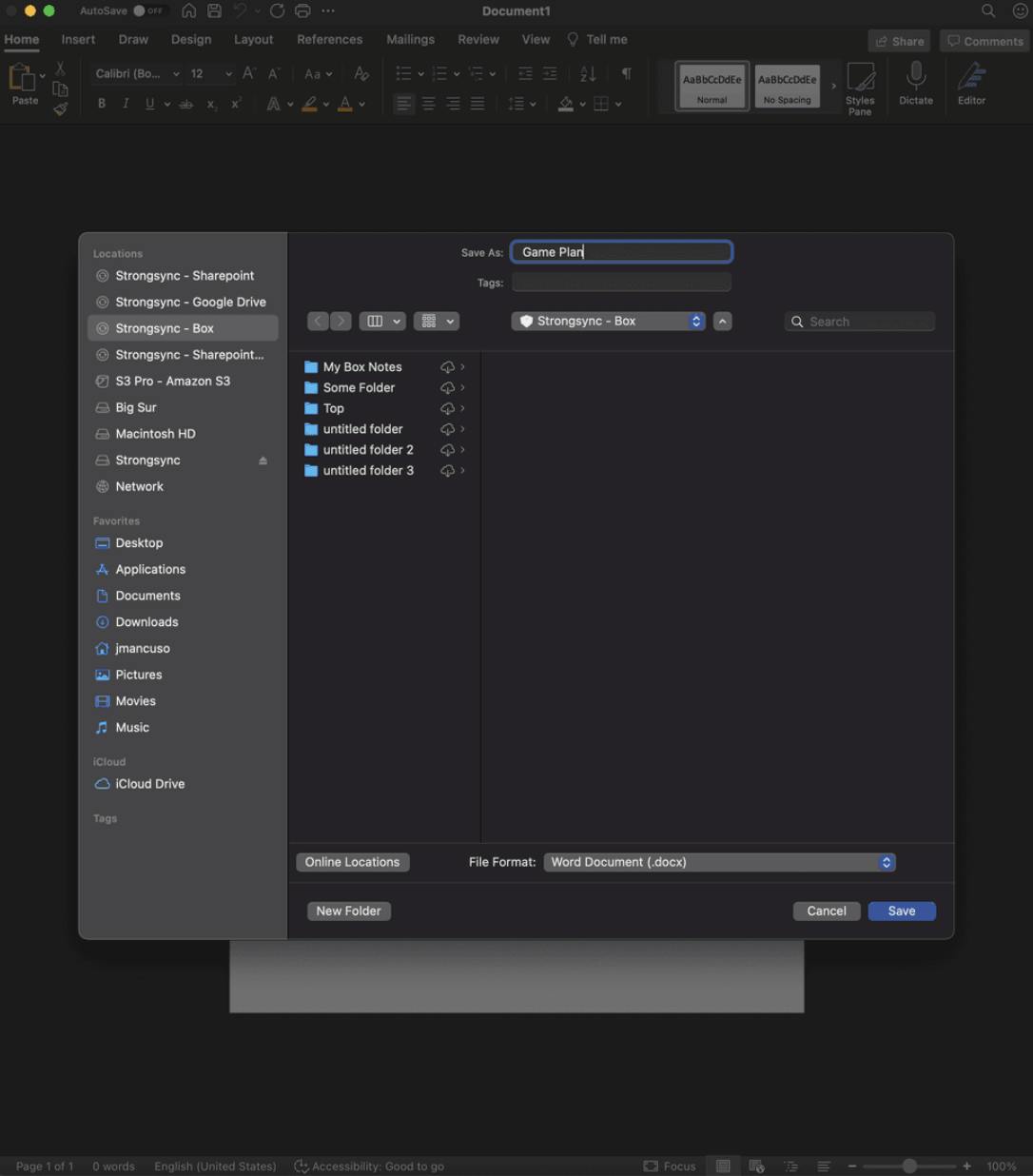The width and height of the screenshot is (1033, 1176).
Task: Collapse the save dialog with the chevron button
Action: click(x=723, y=322)
